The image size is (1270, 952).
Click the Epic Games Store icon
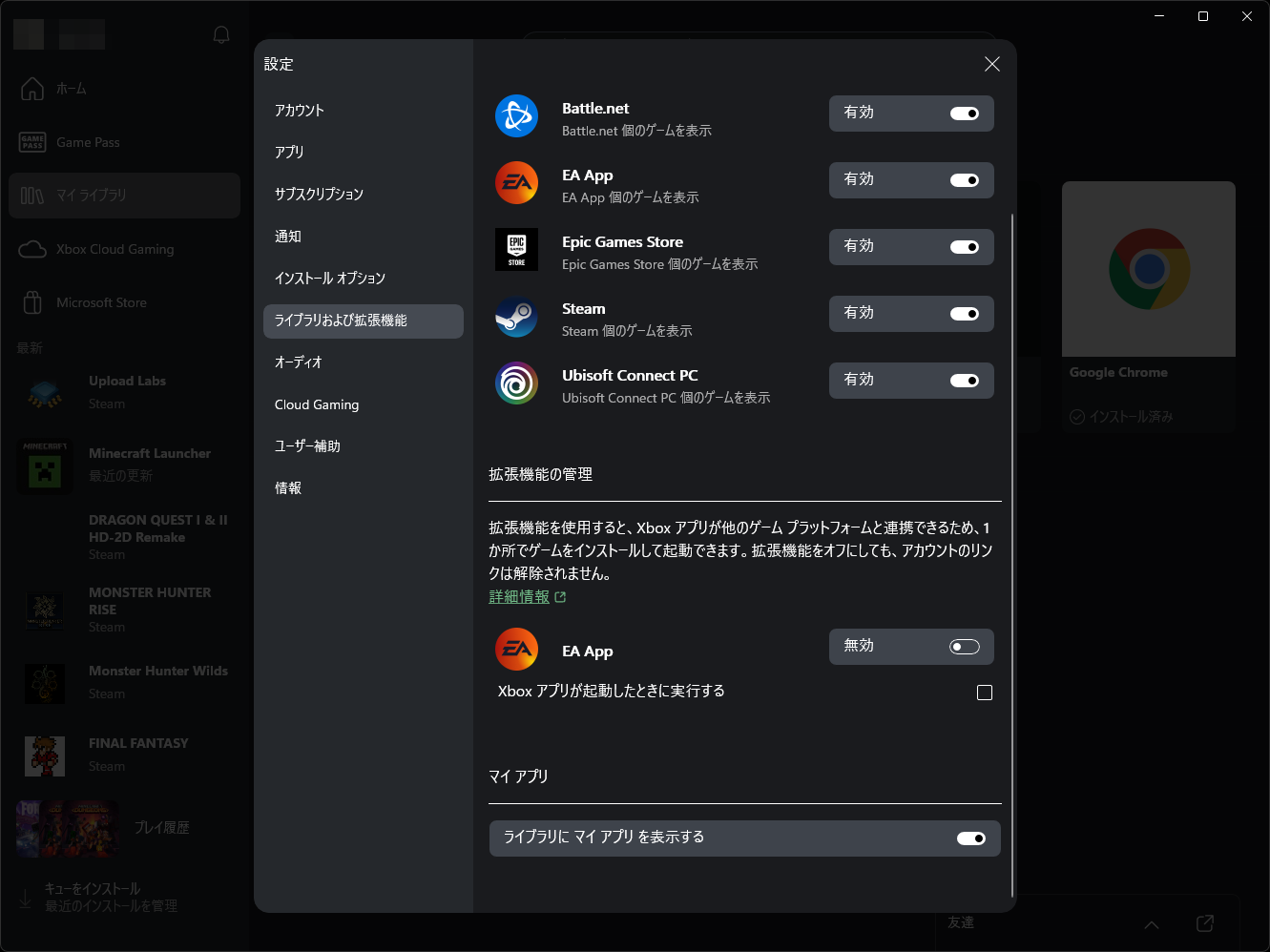[516, 249]
